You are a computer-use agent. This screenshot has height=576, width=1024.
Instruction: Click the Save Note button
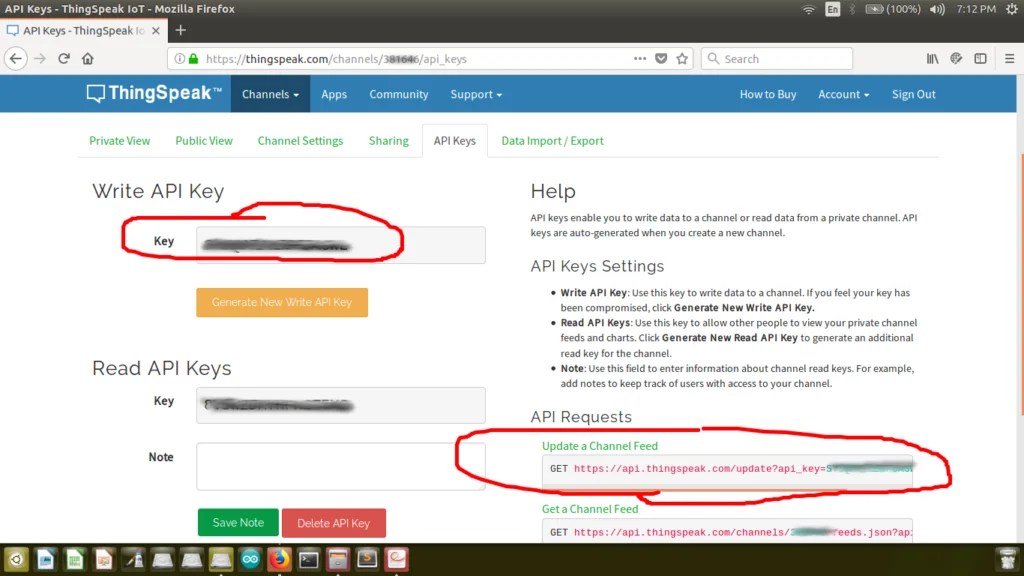(x=238, y=522)
